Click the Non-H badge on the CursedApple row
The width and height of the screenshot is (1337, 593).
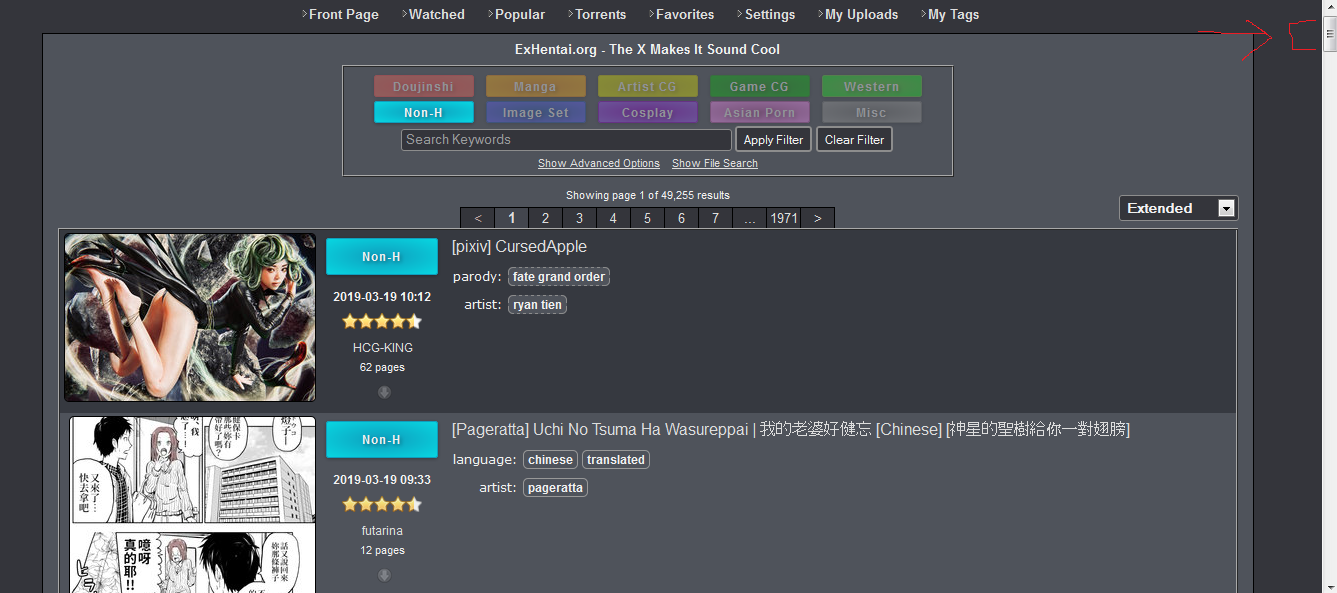(382, 257)
